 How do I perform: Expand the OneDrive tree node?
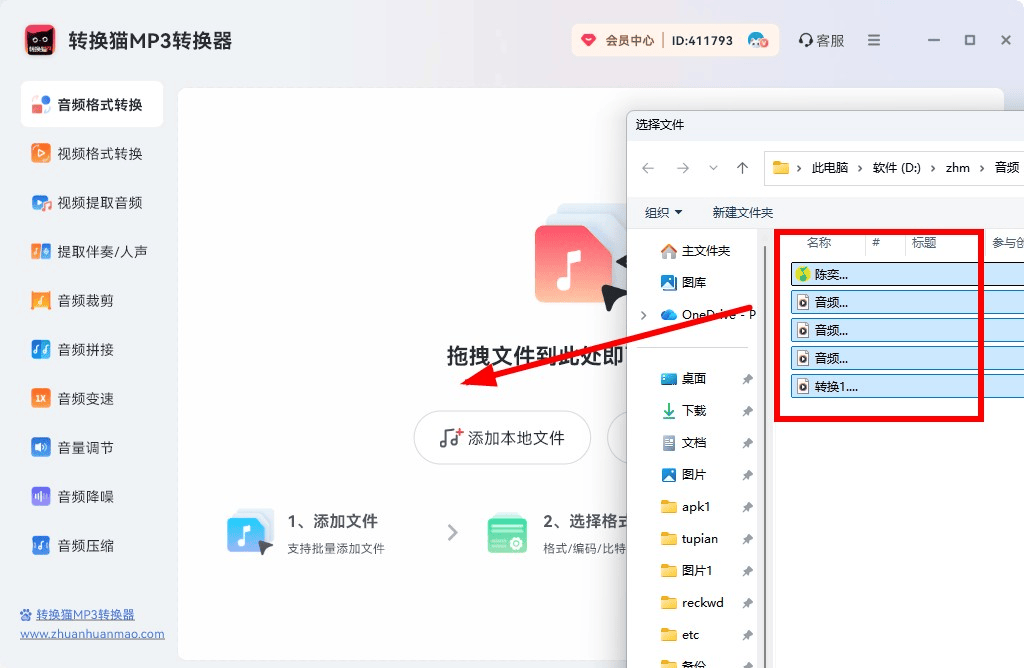point(643,315)
